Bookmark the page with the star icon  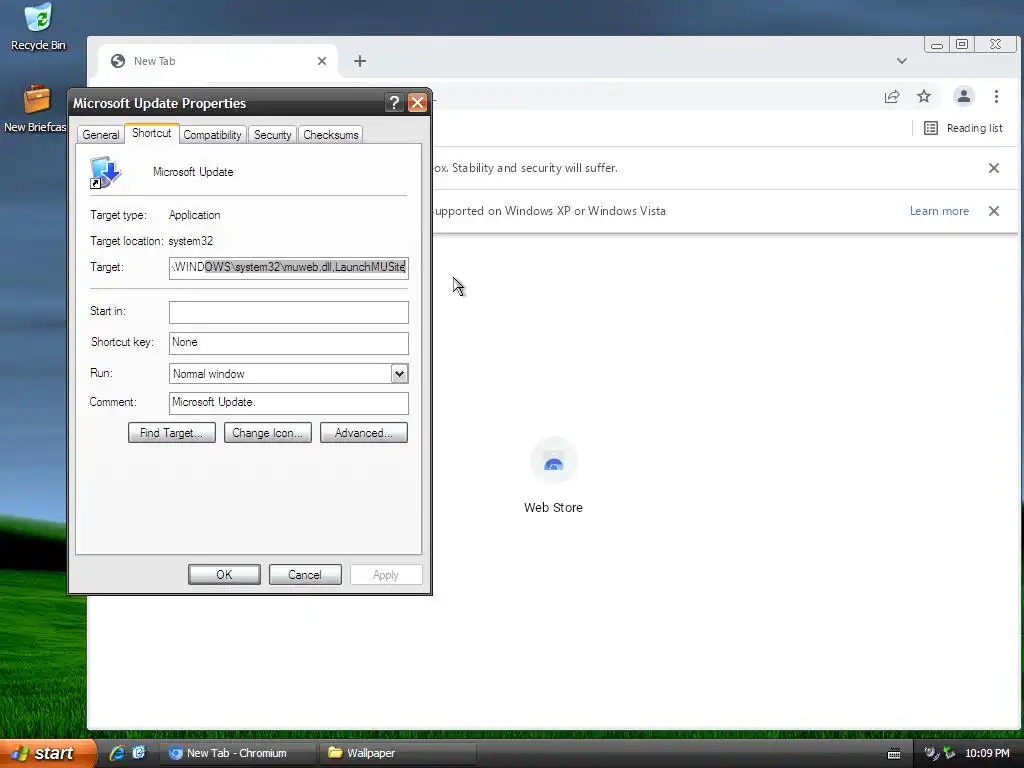pos(923,97)
